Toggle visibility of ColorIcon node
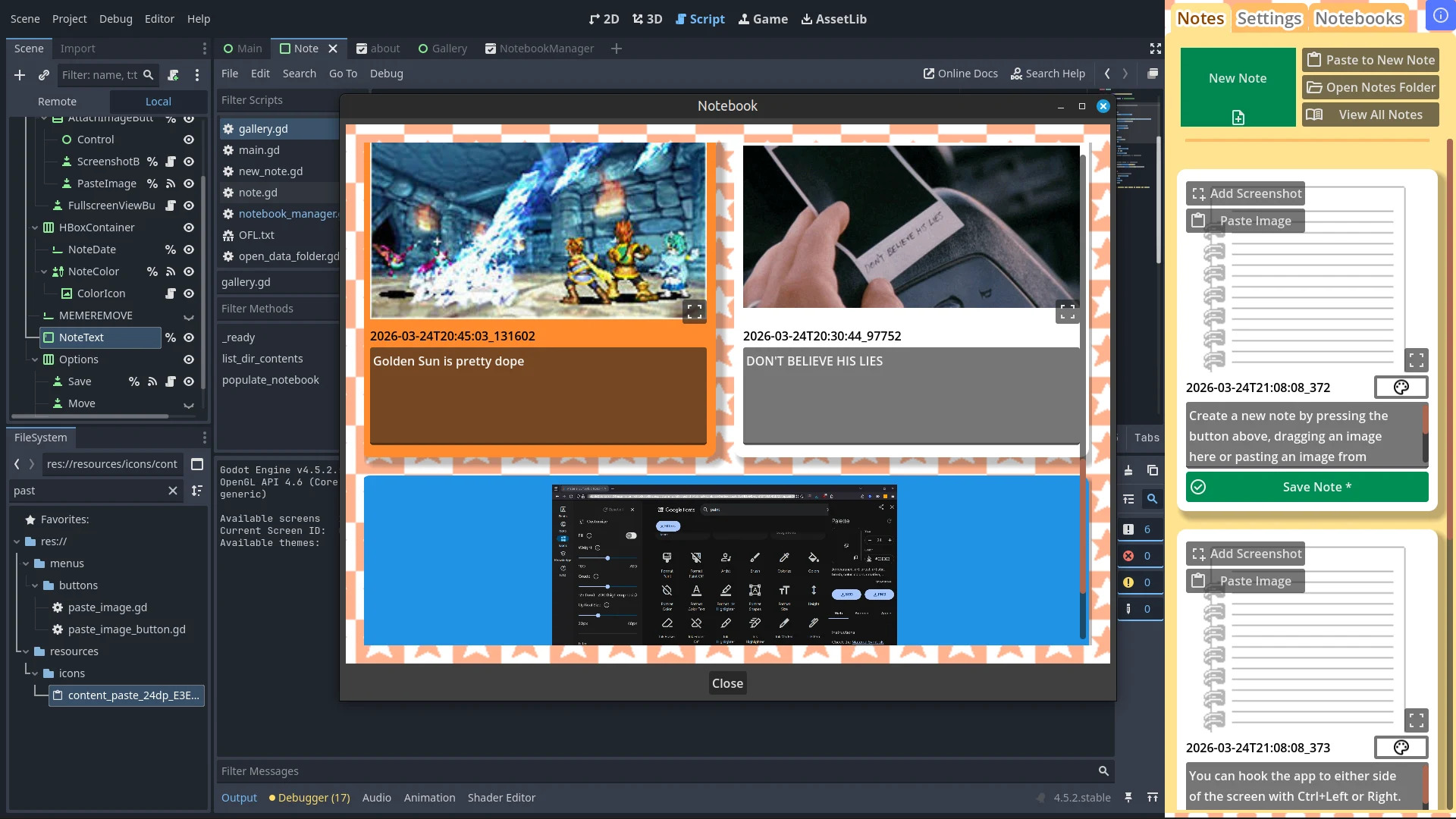This screenshot has height=819, width=1456. point(189,293)
